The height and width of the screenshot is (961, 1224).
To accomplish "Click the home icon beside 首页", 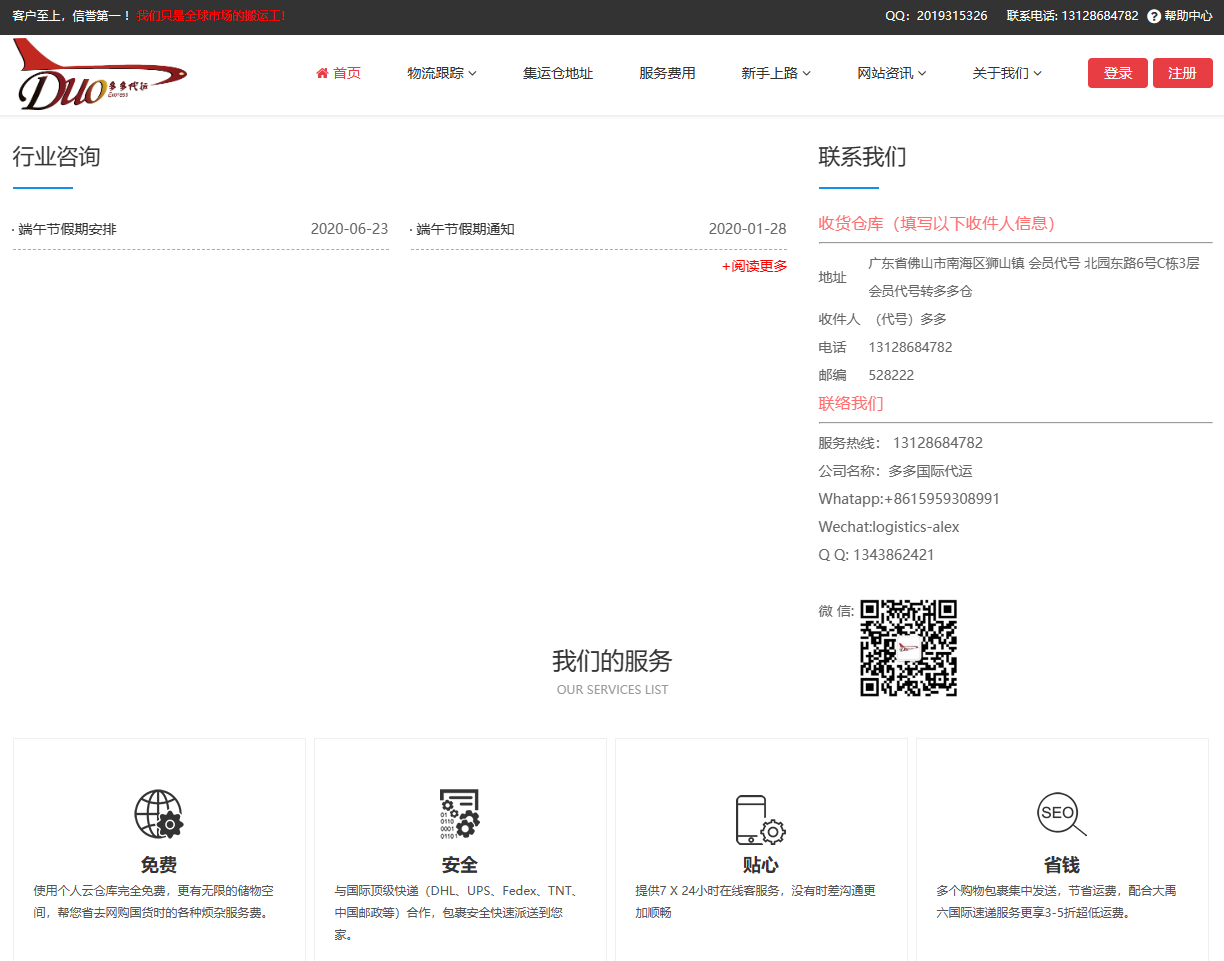I will (x=322, y=73).
